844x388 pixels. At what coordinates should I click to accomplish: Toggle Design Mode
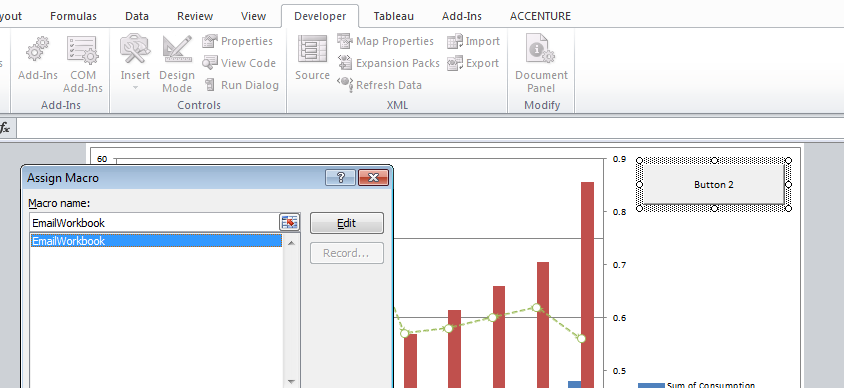[177, 65]
